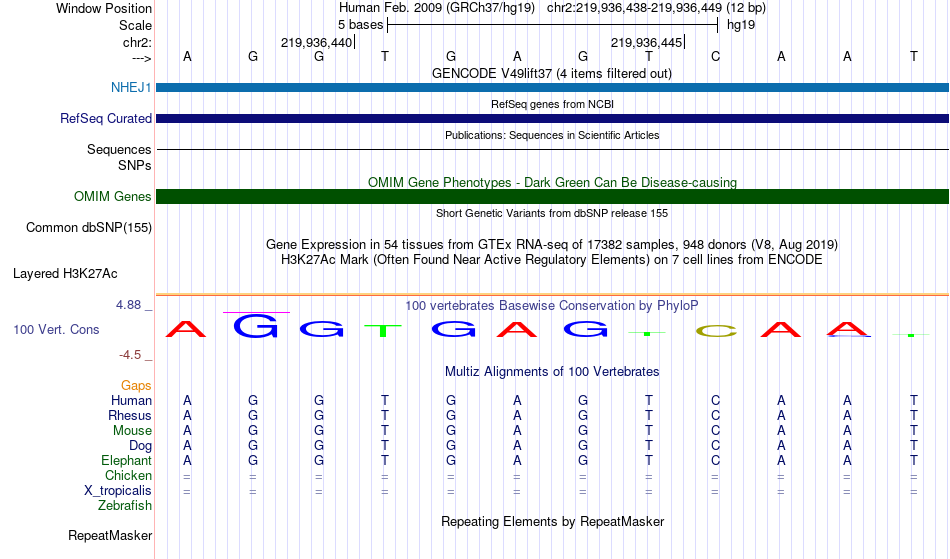This screenshot has width=950, height=559.
Task: Click Short Genetic Variants from dbSNP title
Action: [x=552, y=213]
